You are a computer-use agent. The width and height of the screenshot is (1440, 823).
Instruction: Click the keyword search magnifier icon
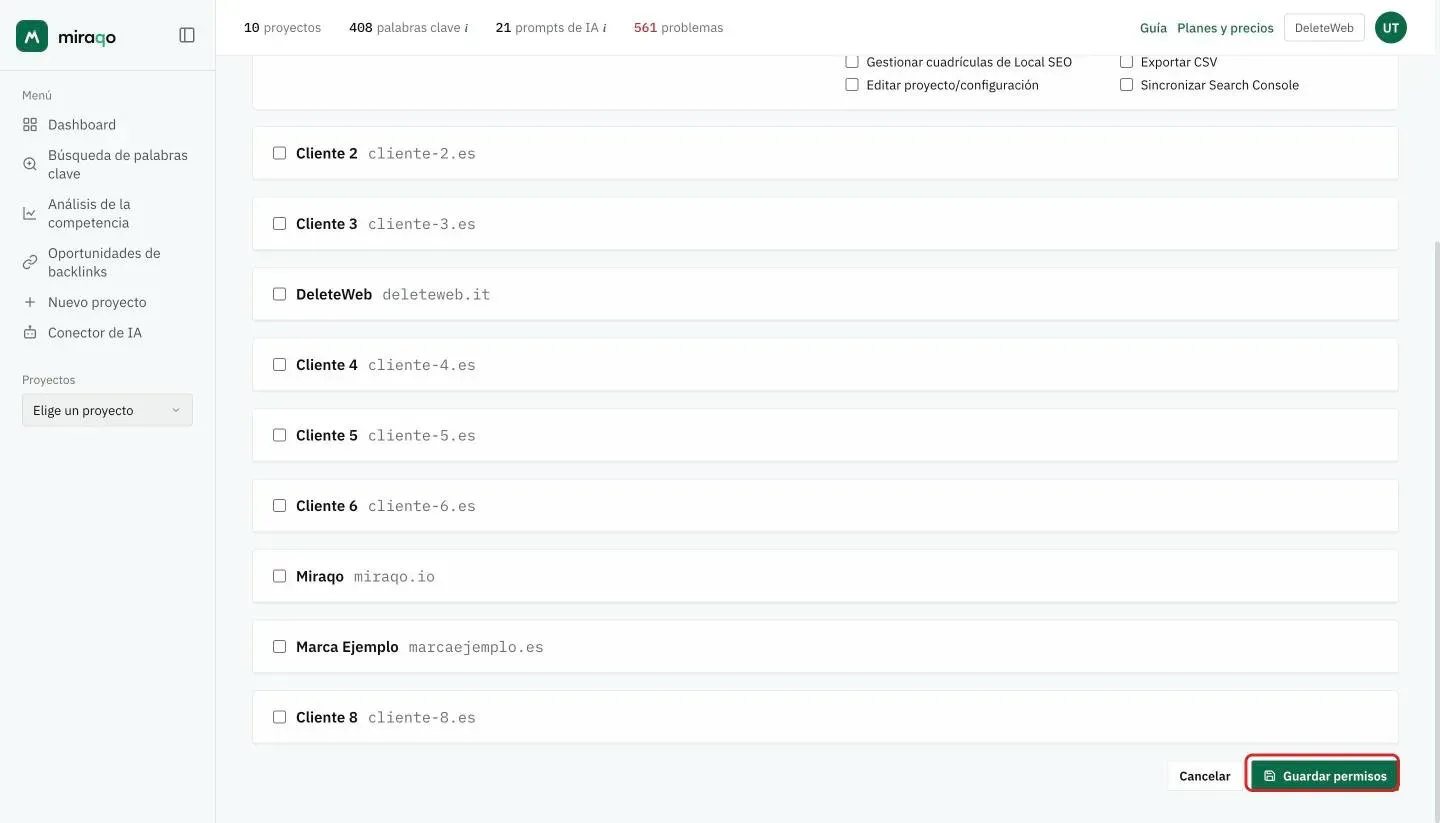click(30, 164)
